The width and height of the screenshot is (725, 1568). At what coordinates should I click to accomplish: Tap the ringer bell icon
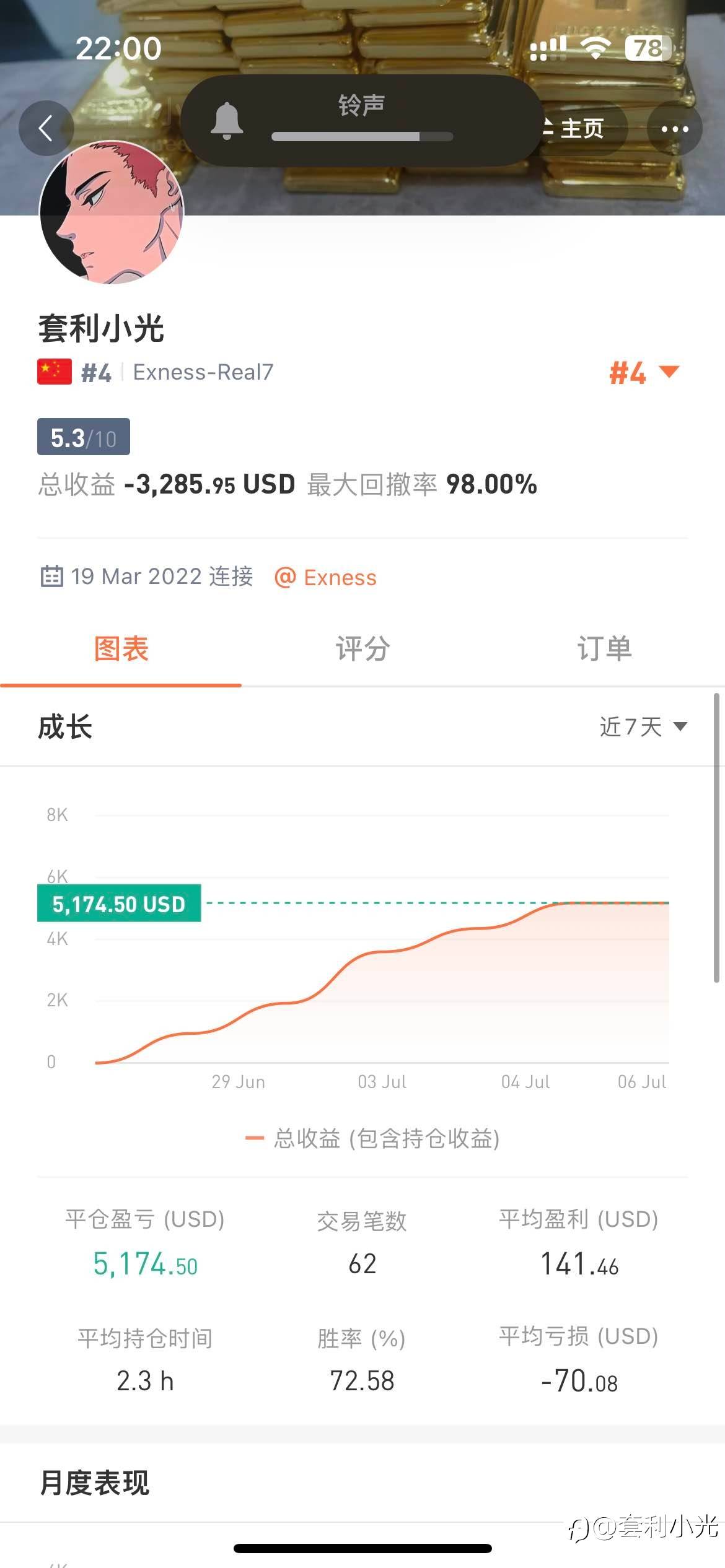(227, 120)
